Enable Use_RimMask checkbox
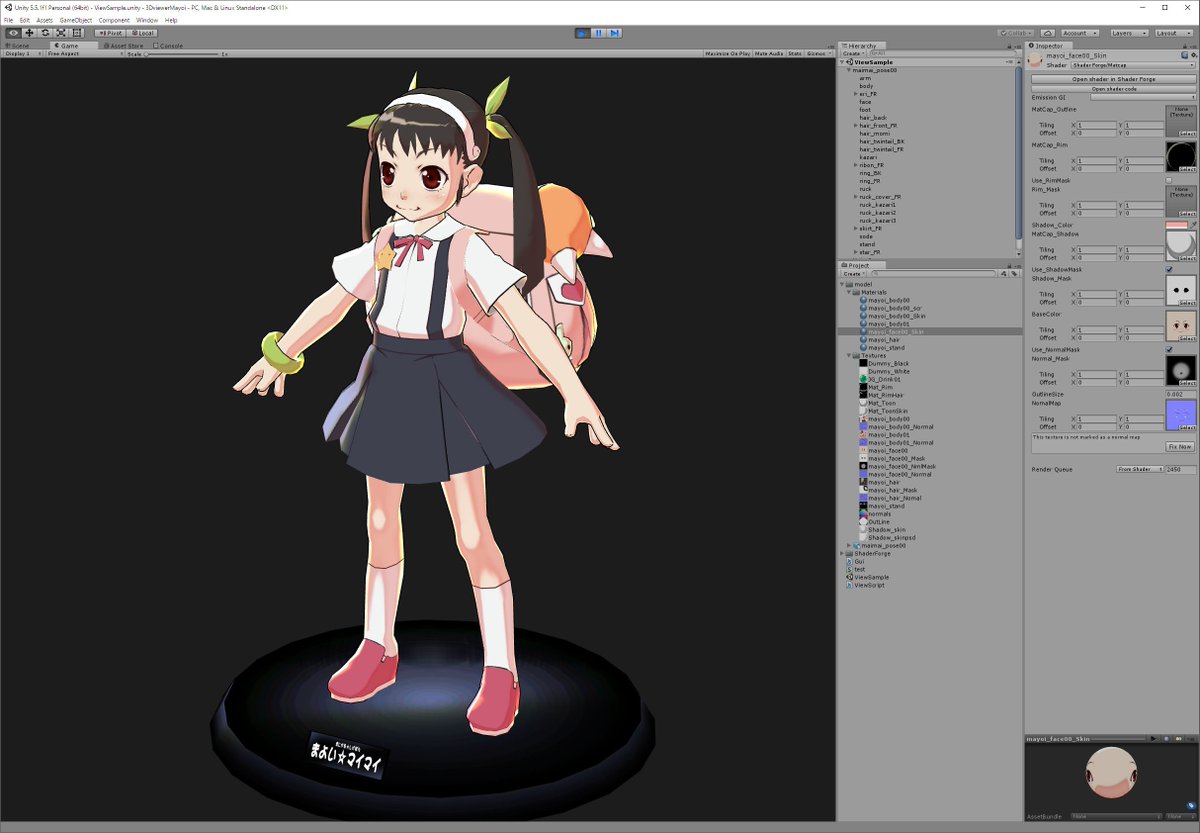1200x833 pixels. coord(1169,180)
